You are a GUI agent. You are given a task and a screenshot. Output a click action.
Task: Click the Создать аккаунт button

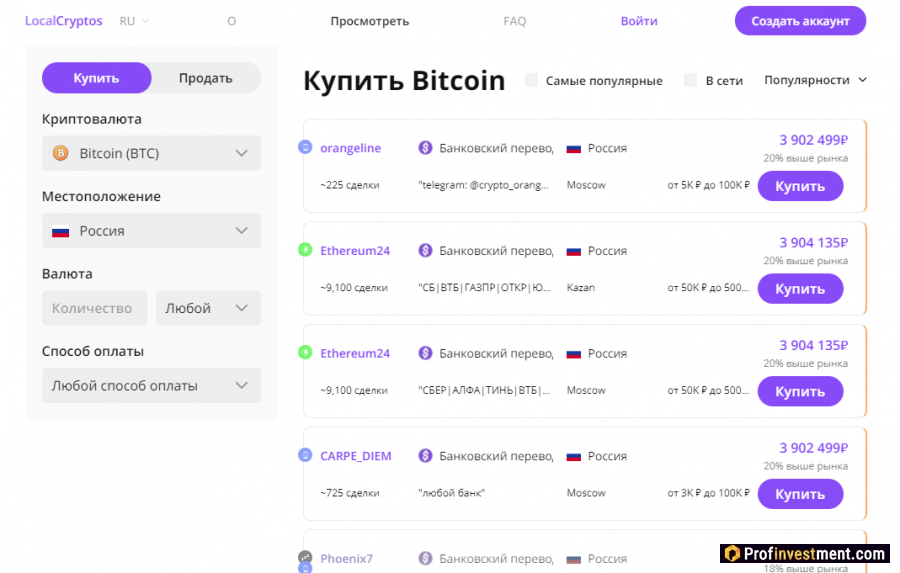pyautogui.click(x=800, y=21)
